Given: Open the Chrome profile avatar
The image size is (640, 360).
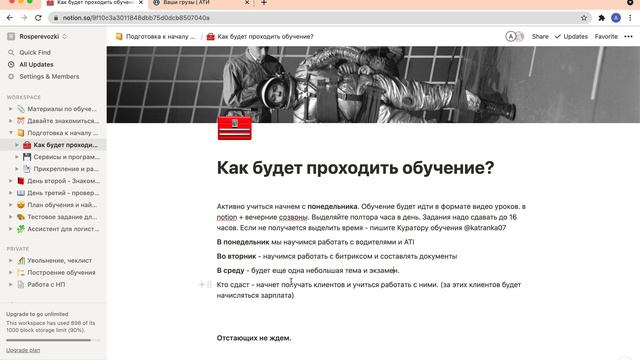Looking at the screenshot, I should pyautogui.click(x=616, y=18).
